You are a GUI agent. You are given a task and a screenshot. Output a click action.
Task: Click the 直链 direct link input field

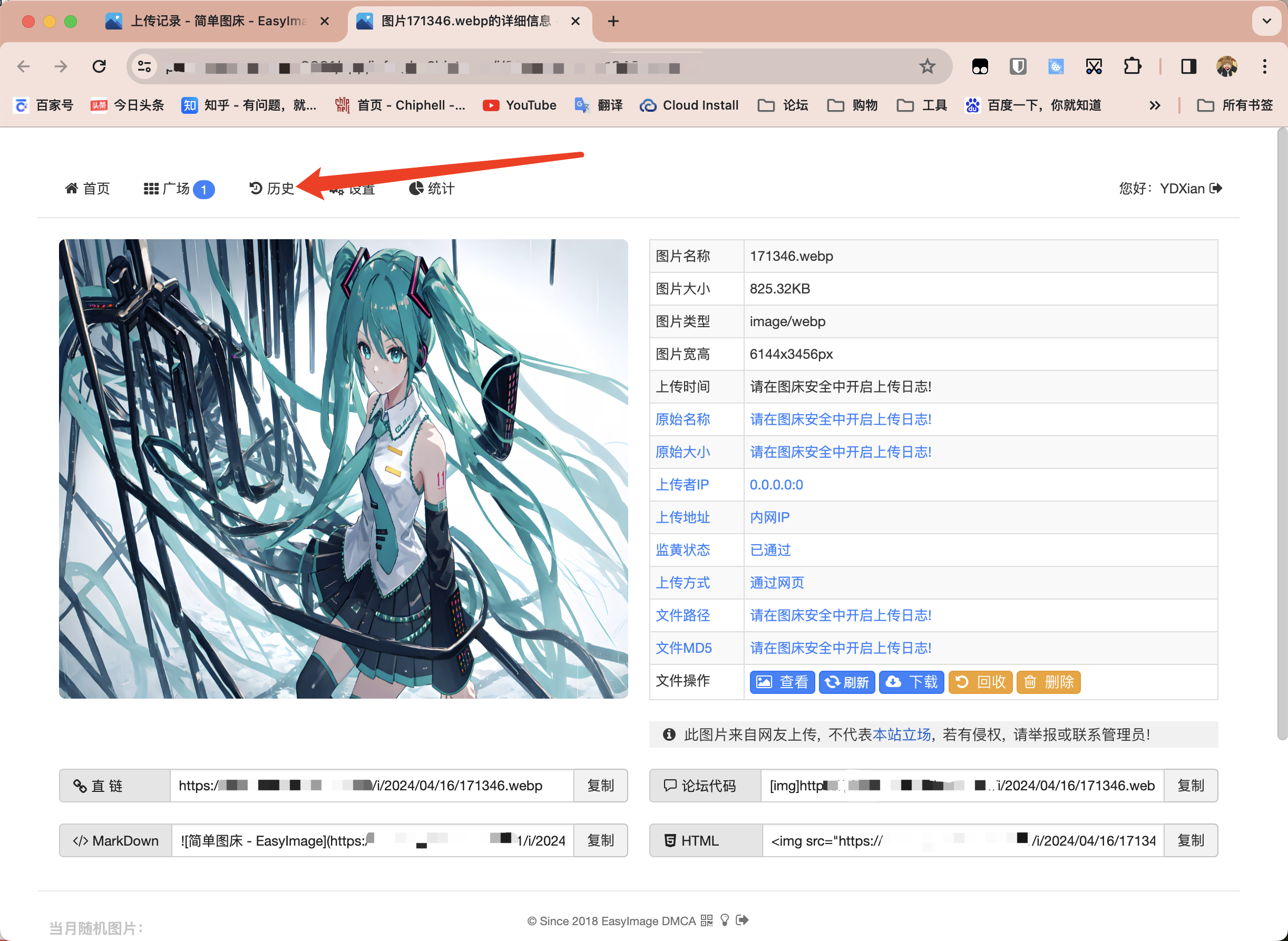372,786
